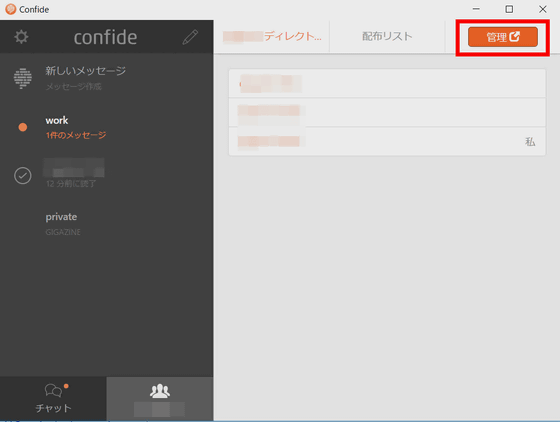Select the contact row marked 私
This screenshot has height=422, width=560.
tap(387, 141)
